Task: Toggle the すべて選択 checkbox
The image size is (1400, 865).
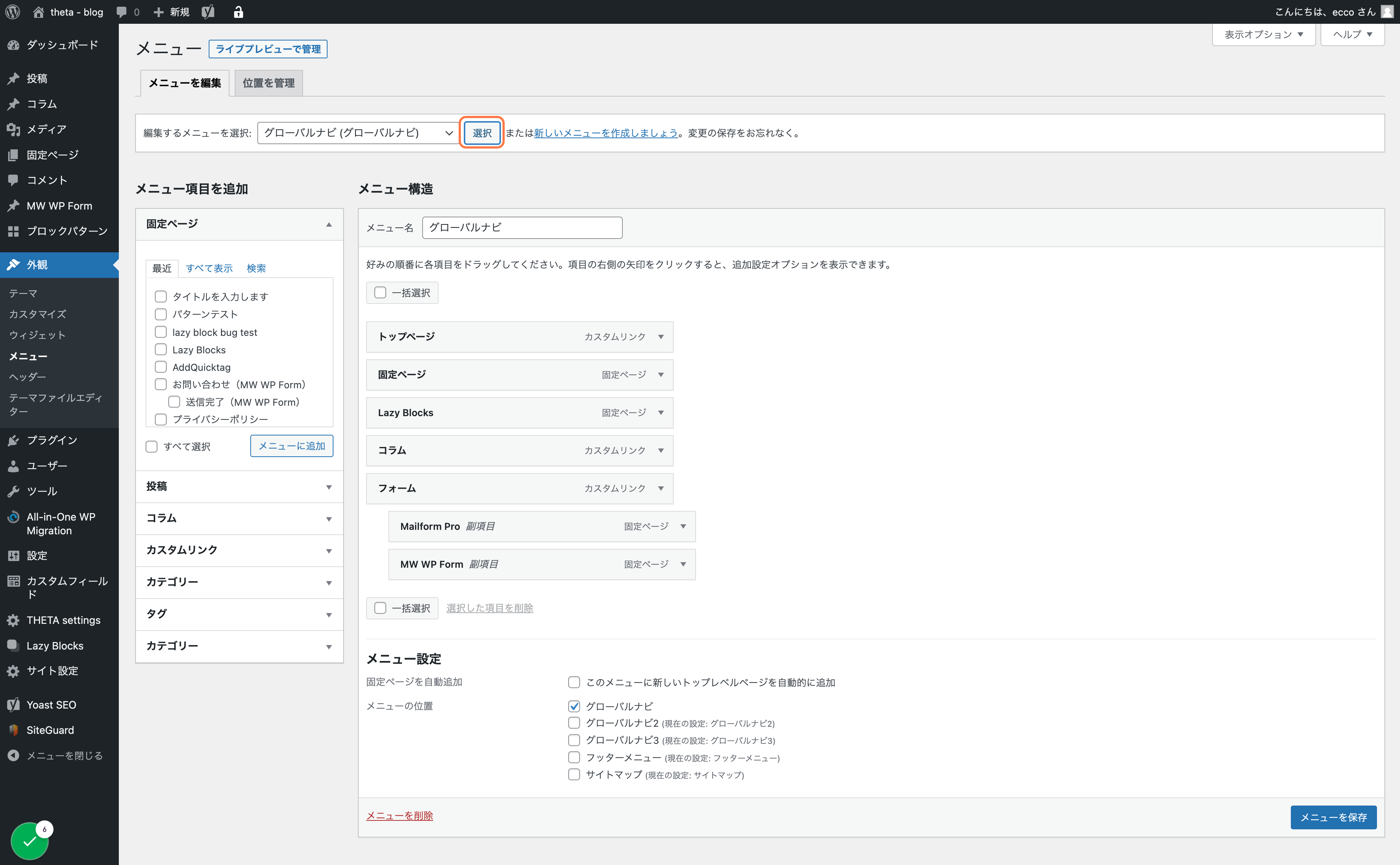Action: 152,446
